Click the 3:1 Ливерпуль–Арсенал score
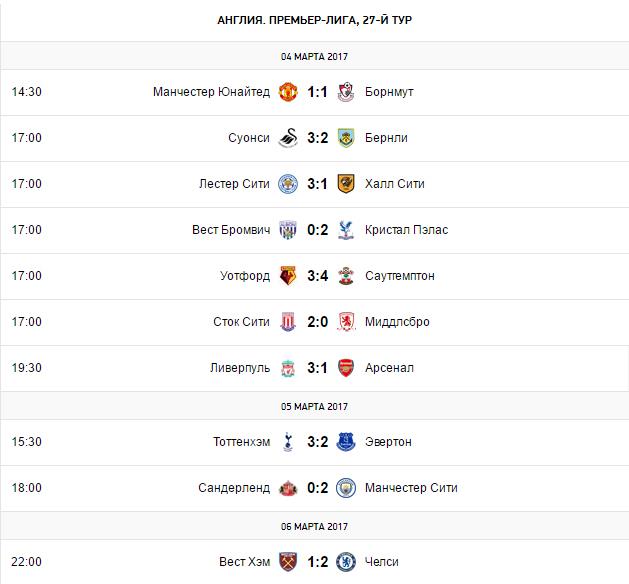The image size is (629, 584). 317,368
